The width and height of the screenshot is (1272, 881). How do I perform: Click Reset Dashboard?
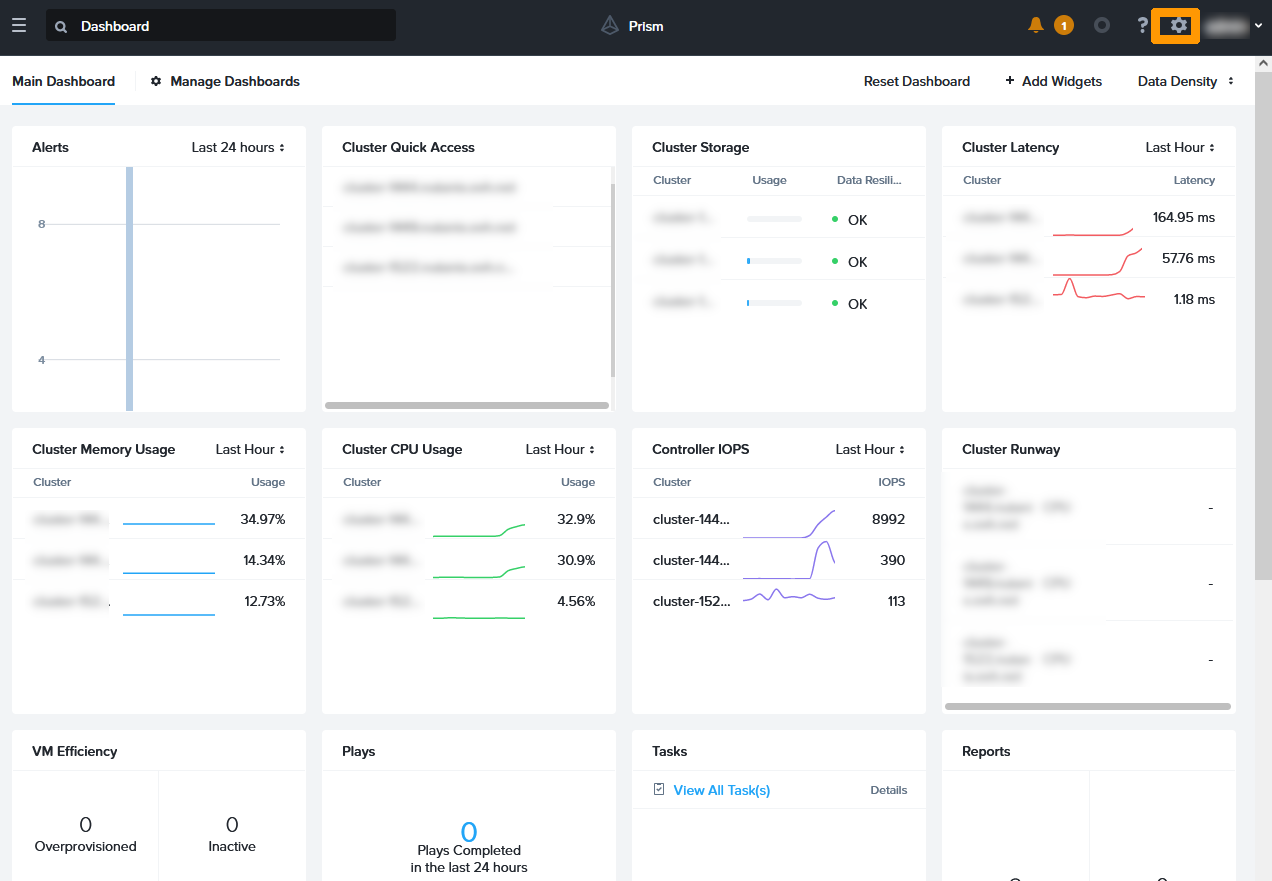(916, 81)
